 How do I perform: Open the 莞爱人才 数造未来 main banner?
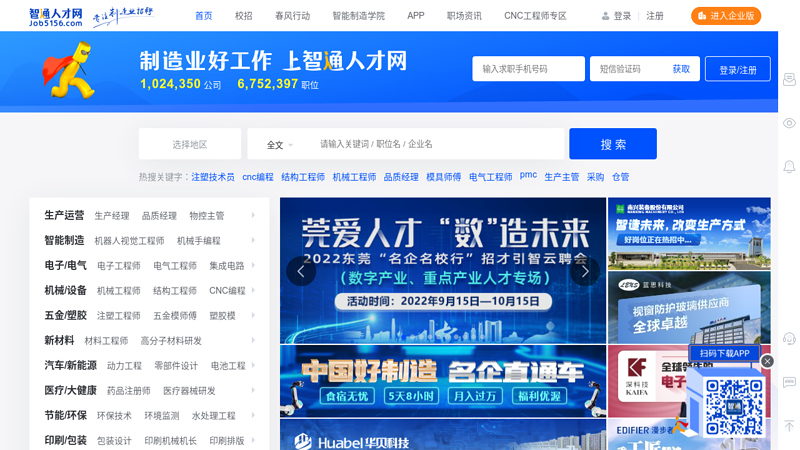(x=443, y=270)
